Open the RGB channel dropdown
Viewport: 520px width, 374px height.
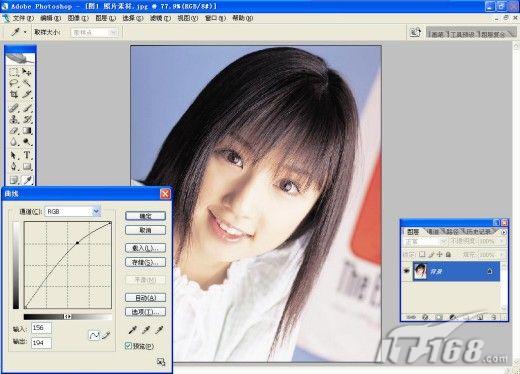tap(96, 212)
